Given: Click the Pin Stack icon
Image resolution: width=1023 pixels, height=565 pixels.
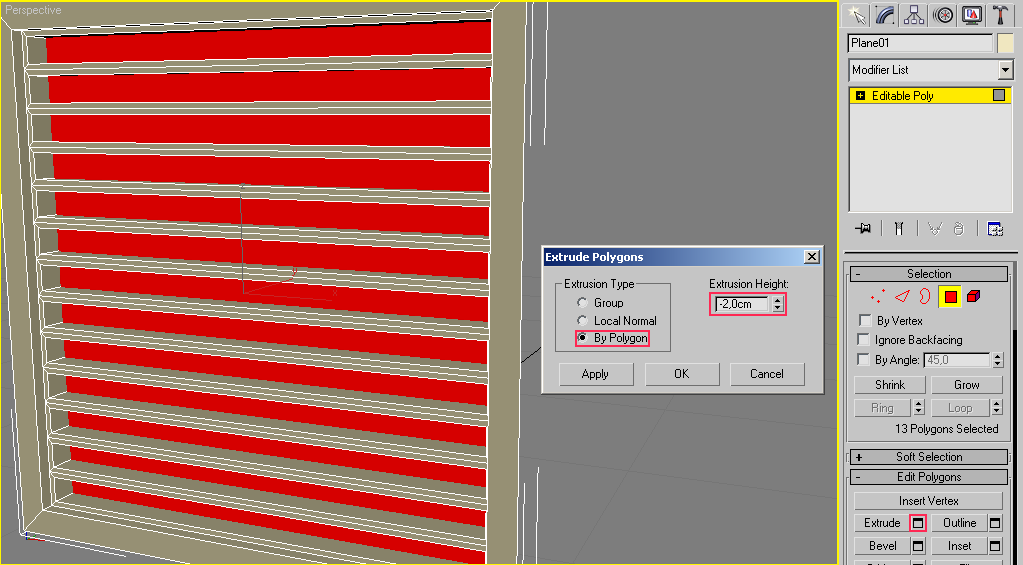Looking at the screenshot, I should (x=864, y=228).
